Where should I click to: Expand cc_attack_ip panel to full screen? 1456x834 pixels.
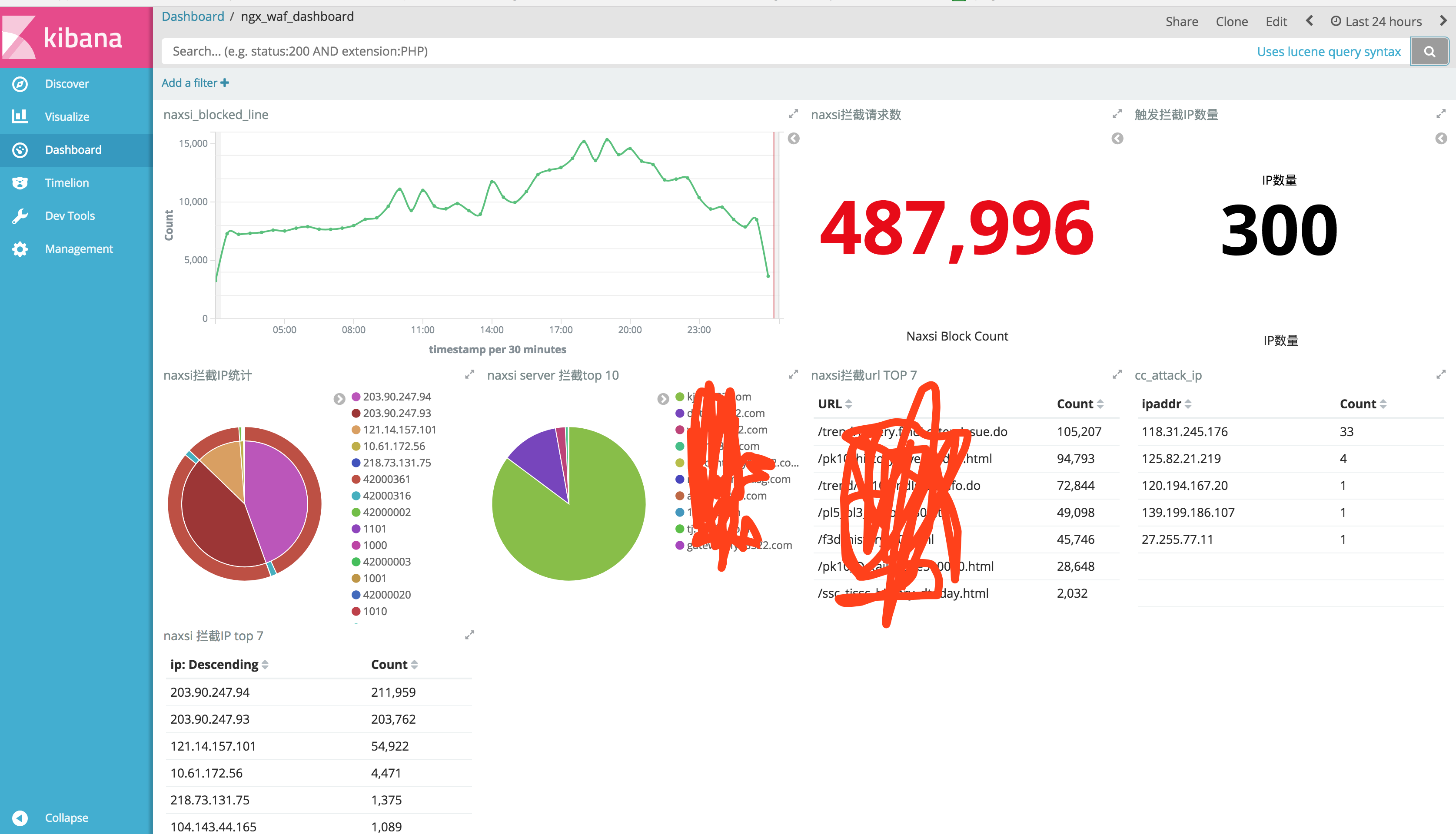(1440, 374)
